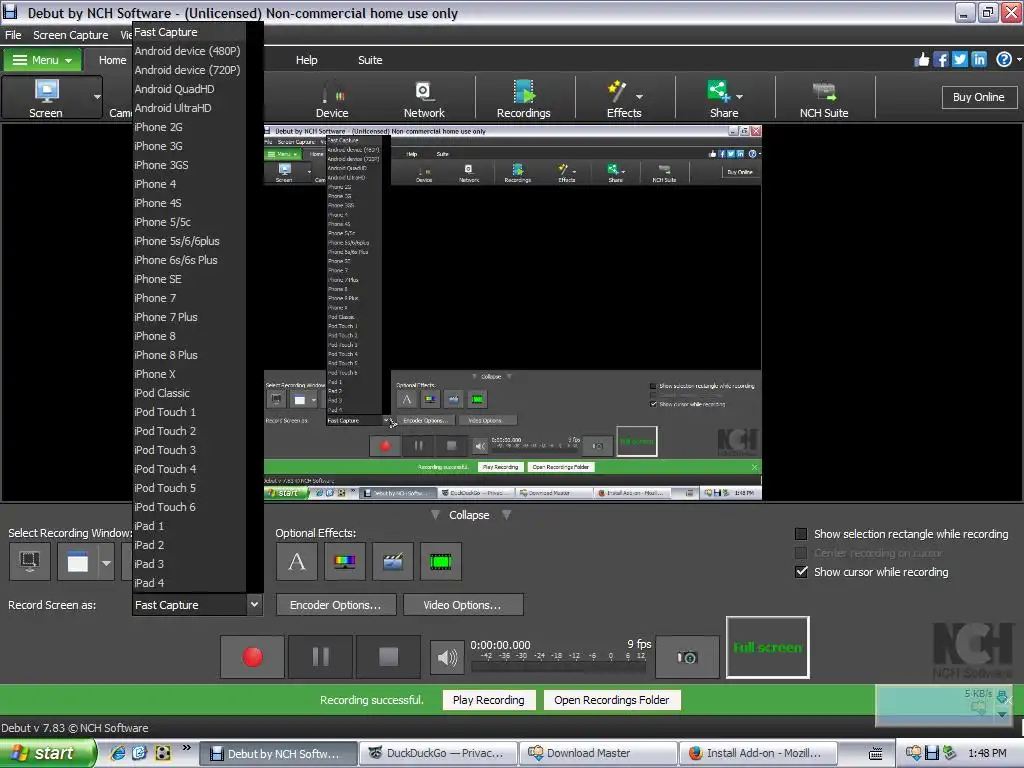Open the window selection dropdown arrow
The height and width of the screenshot is (768, 1024).
pos(106,562)
